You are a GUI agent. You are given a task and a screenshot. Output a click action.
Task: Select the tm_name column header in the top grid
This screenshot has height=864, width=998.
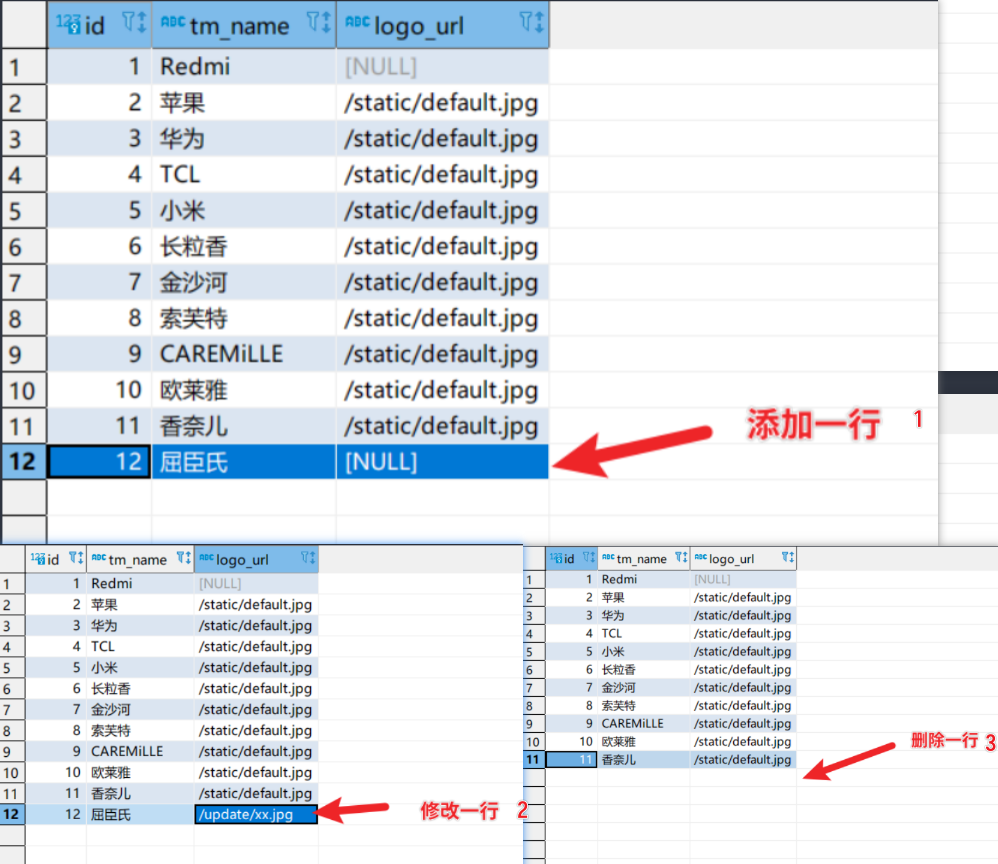(x=244, y=25)
